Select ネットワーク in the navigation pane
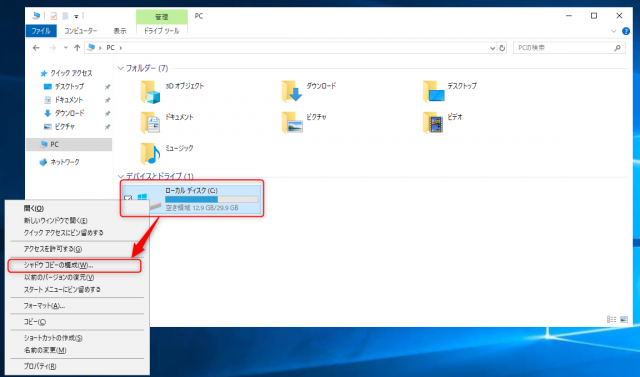Viewport: 640px width, 377px height. click(x=60, y=162)
